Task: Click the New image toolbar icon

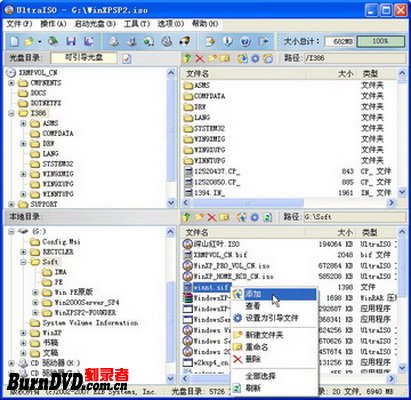Action: (x=15, y=41)
